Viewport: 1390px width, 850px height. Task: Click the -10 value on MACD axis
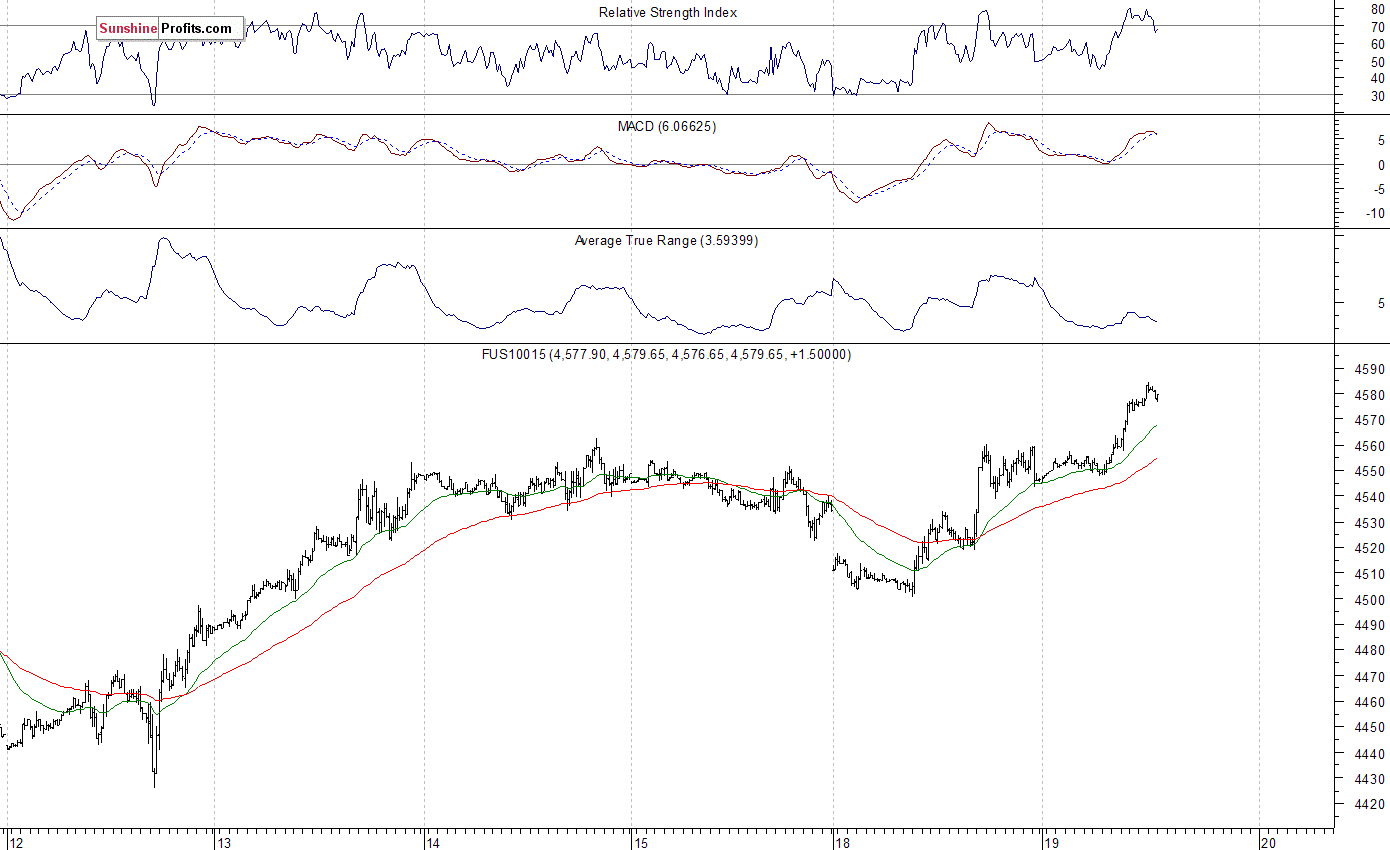(1375, 213)
